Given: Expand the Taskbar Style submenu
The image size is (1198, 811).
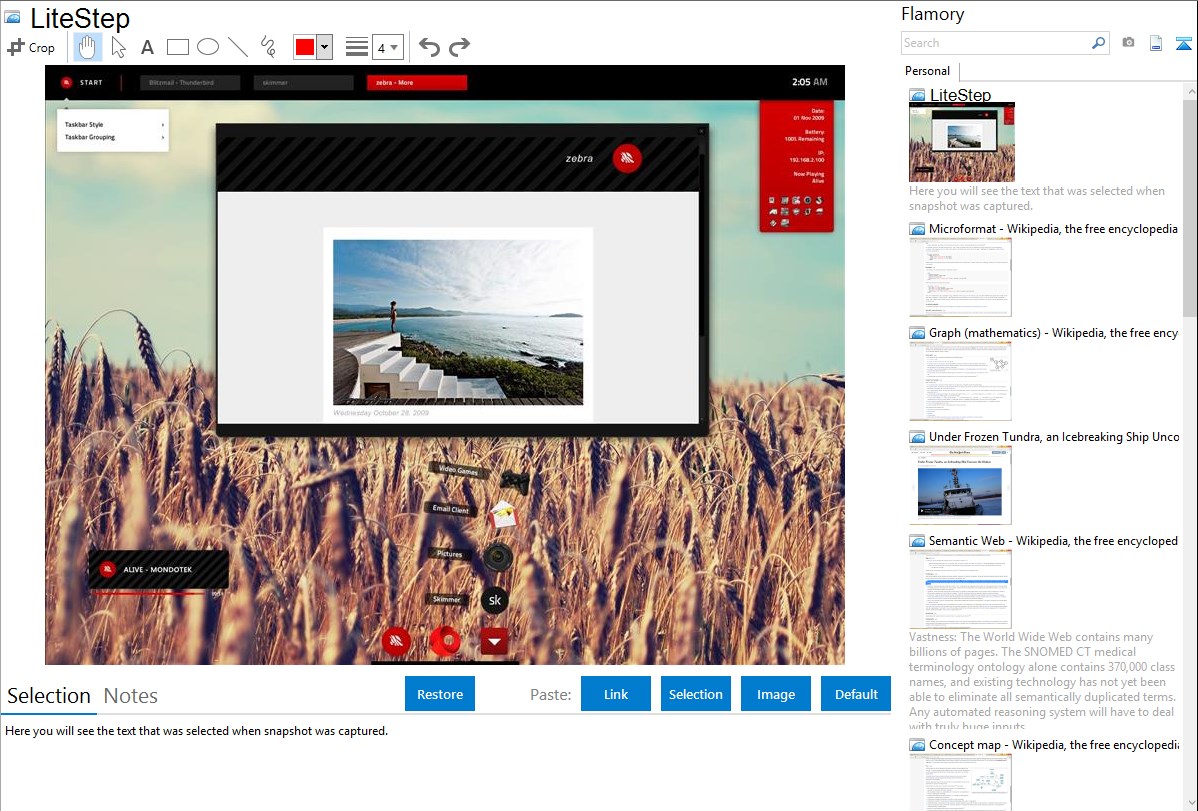Looking at the screenshot, I should pos(113,124).
